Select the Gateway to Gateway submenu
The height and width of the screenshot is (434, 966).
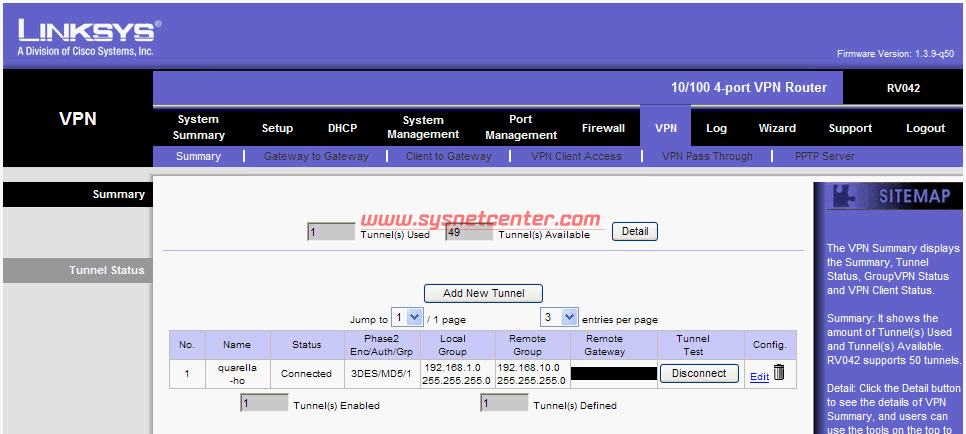tap(316, 156)
